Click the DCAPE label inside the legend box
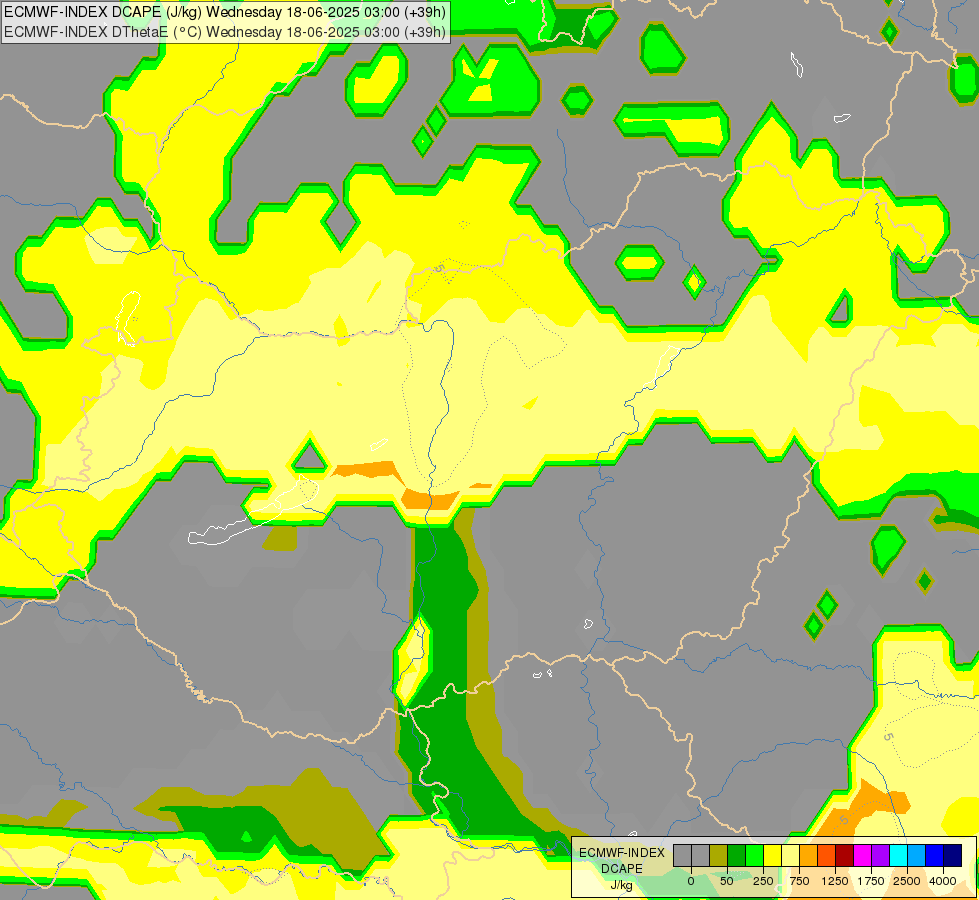This screenshot has width=979, height=900. [622, 869]
